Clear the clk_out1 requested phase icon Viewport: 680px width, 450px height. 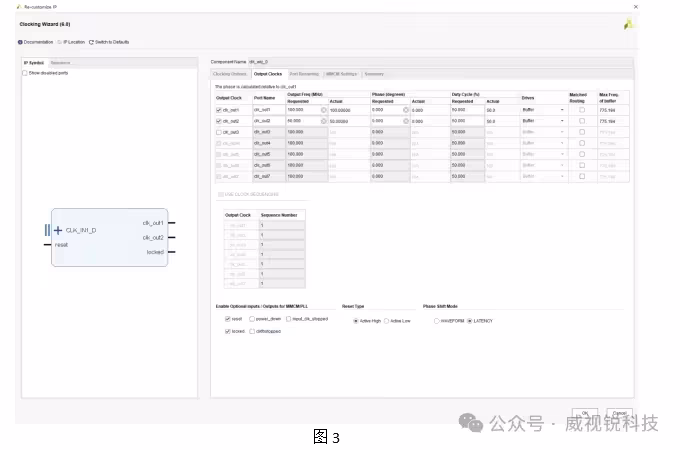(406, 110)
